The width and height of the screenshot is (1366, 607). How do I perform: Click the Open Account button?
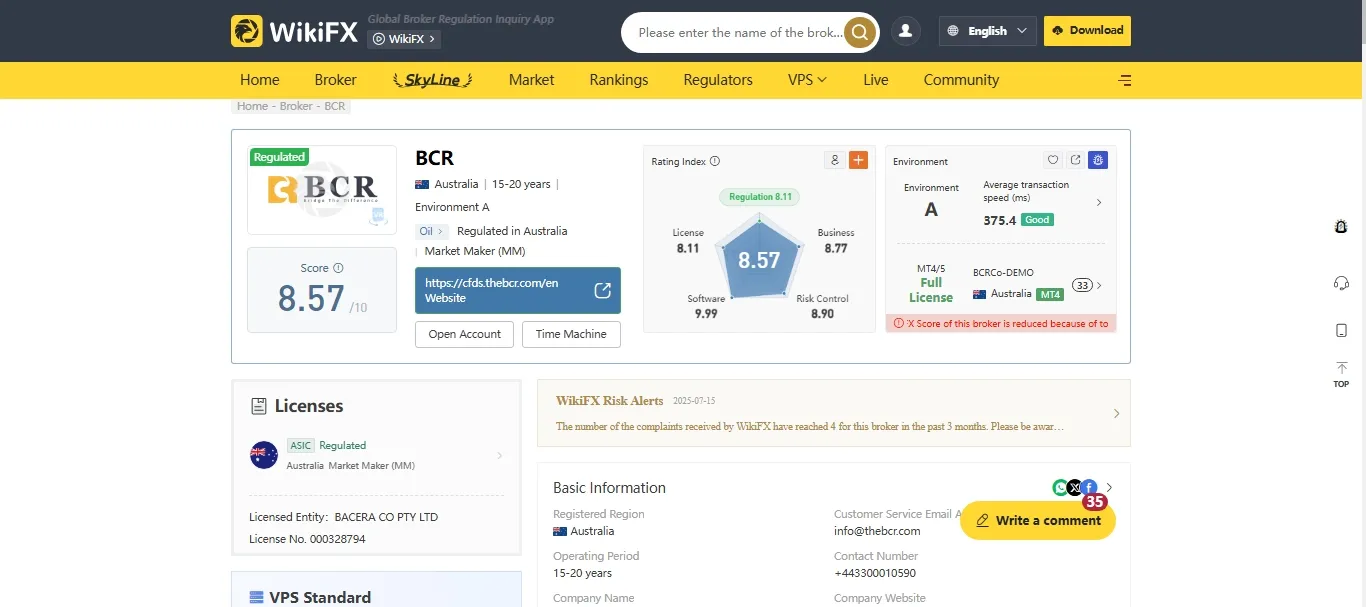coord(465,334)
